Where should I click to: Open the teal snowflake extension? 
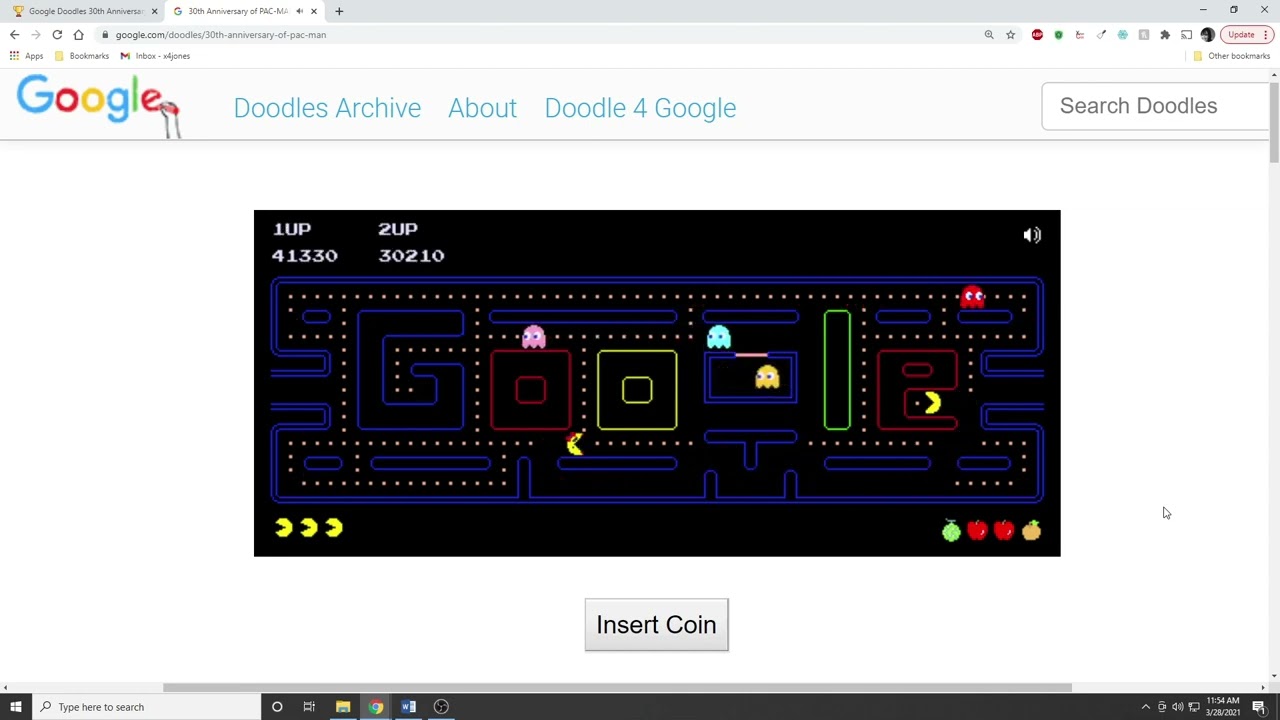(x=1122, y=35)
